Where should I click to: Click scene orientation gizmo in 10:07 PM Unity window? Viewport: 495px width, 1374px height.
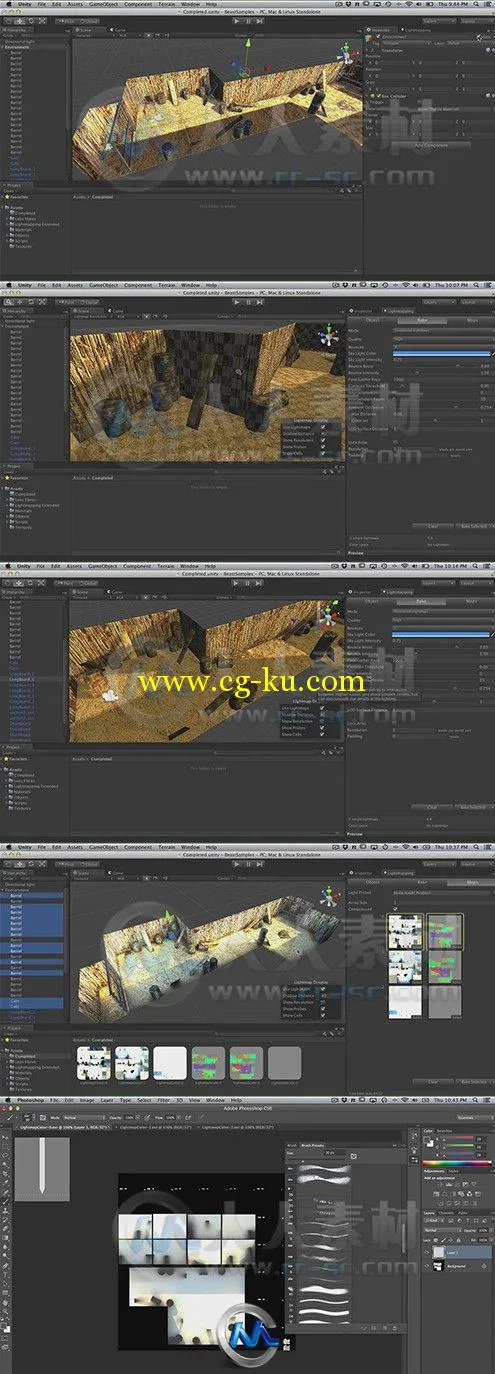[x=328, y=335]
